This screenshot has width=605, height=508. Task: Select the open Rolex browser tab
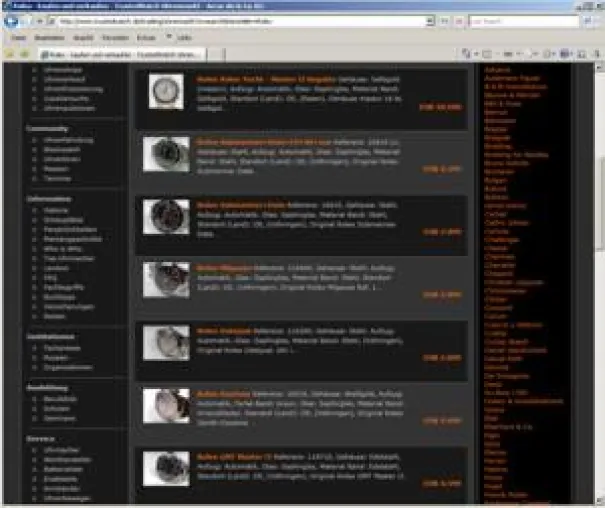[122, 55]
